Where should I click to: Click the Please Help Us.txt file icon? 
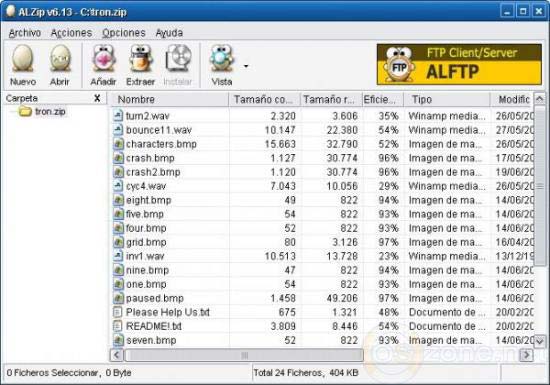tap(118, 312)
